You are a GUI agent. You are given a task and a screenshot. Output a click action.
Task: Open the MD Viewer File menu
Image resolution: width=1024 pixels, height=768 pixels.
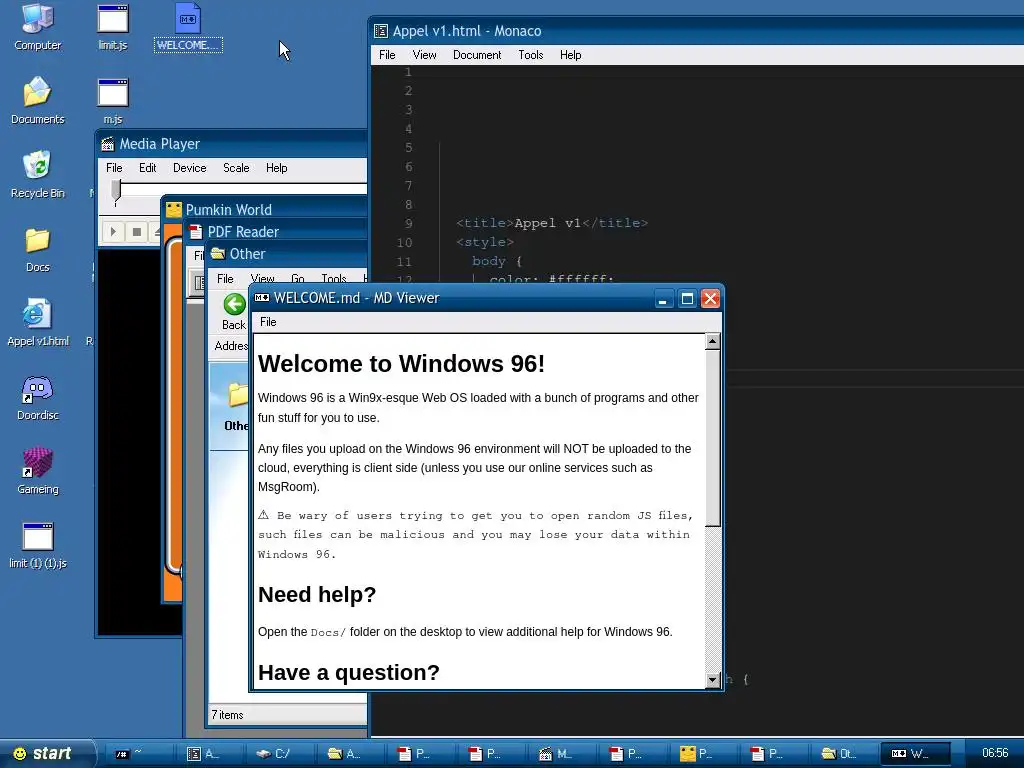(x=268, y=322)
